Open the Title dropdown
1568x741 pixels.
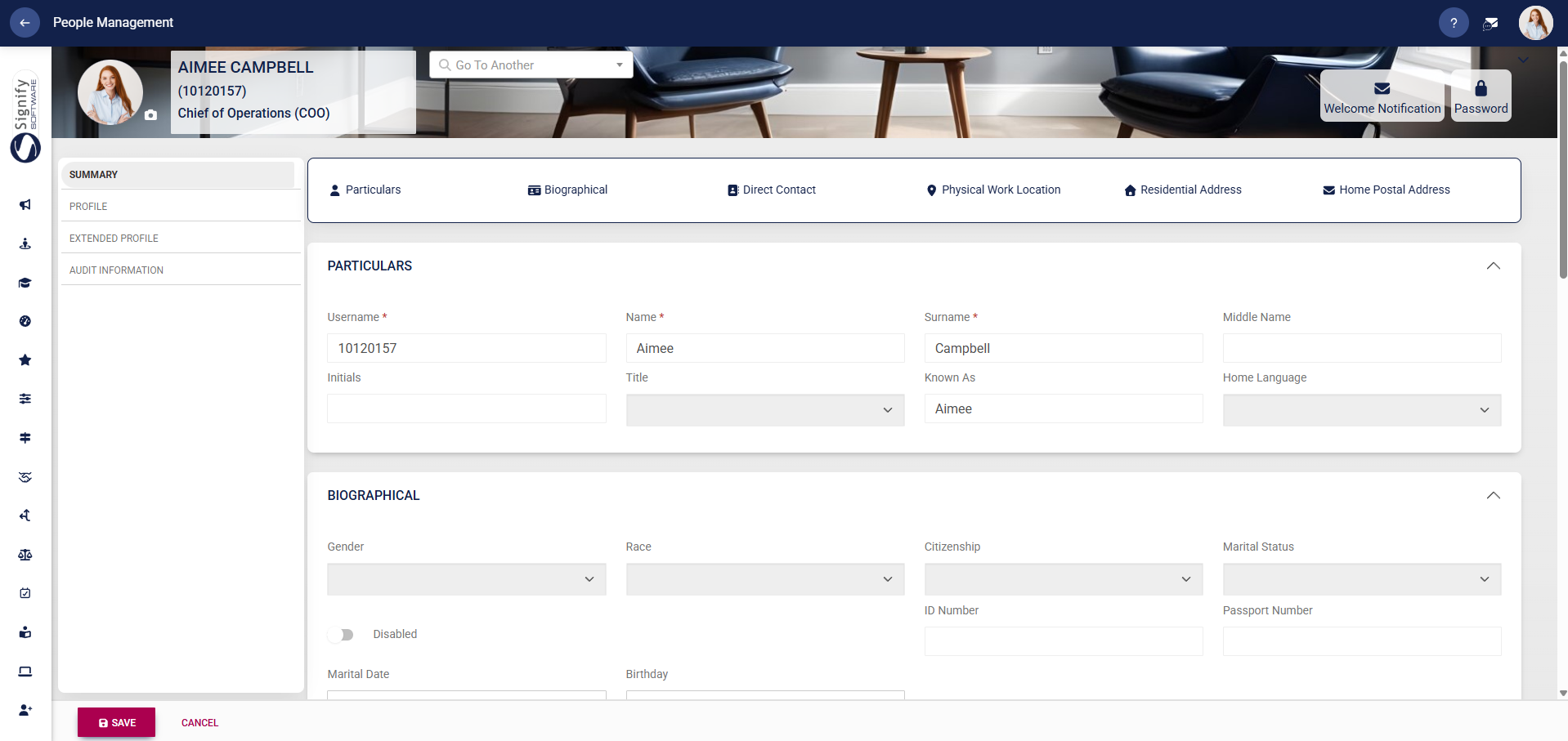tap(764, 409)
